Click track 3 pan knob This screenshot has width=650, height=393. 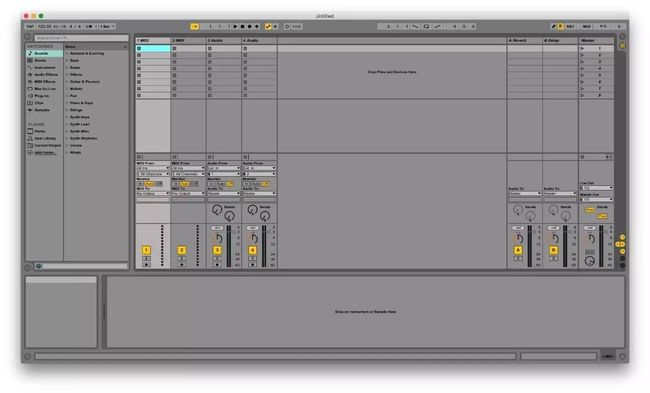[217, 238]
